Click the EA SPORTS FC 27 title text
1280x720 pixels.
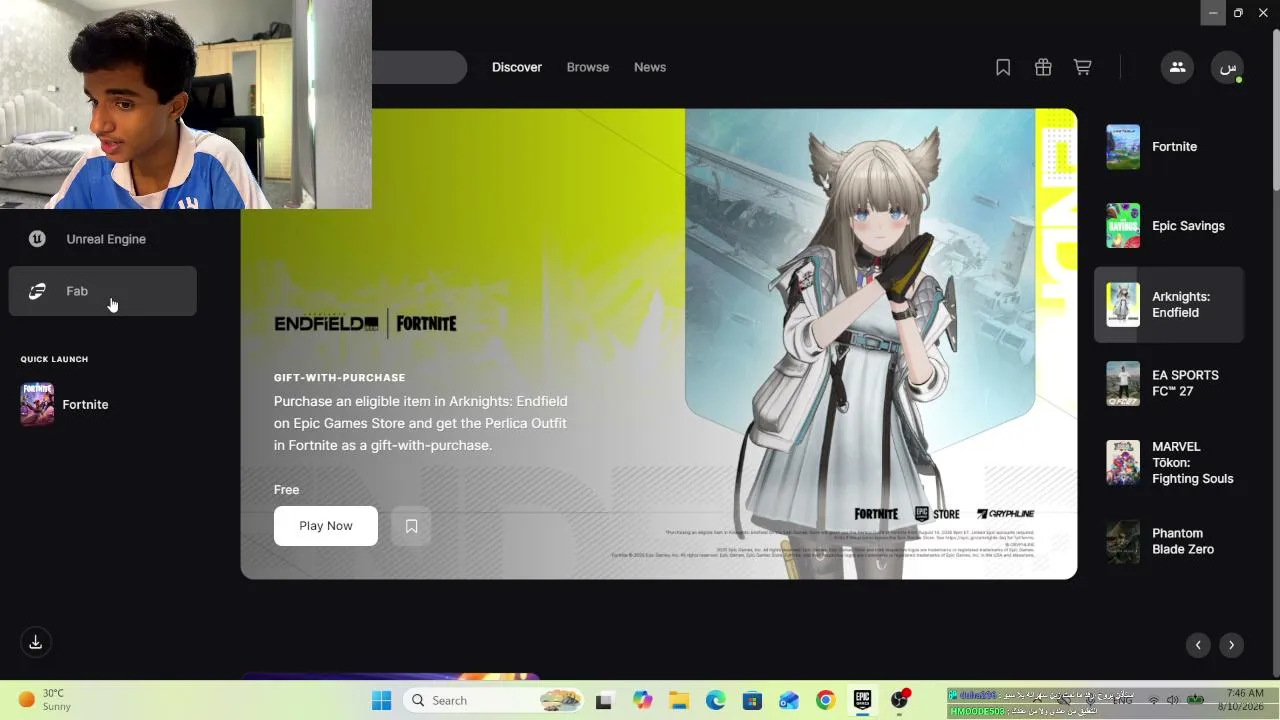coord(1185,383)
